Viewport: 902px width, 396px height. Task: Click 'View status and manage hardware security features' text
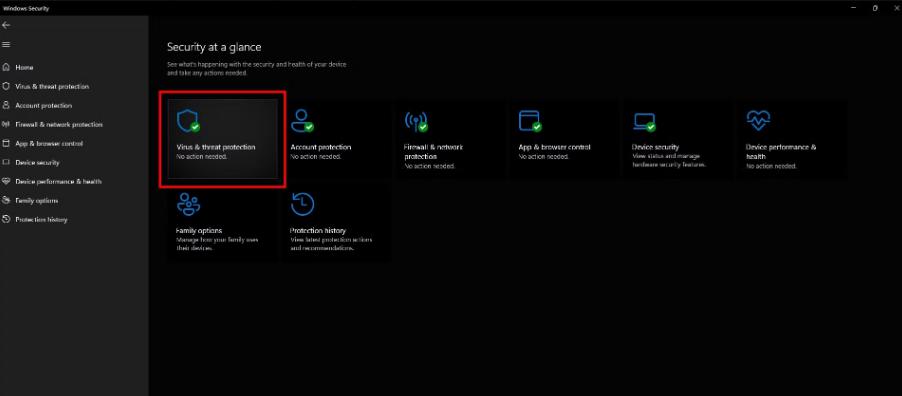pyautogui.click(x=668, y=161)
